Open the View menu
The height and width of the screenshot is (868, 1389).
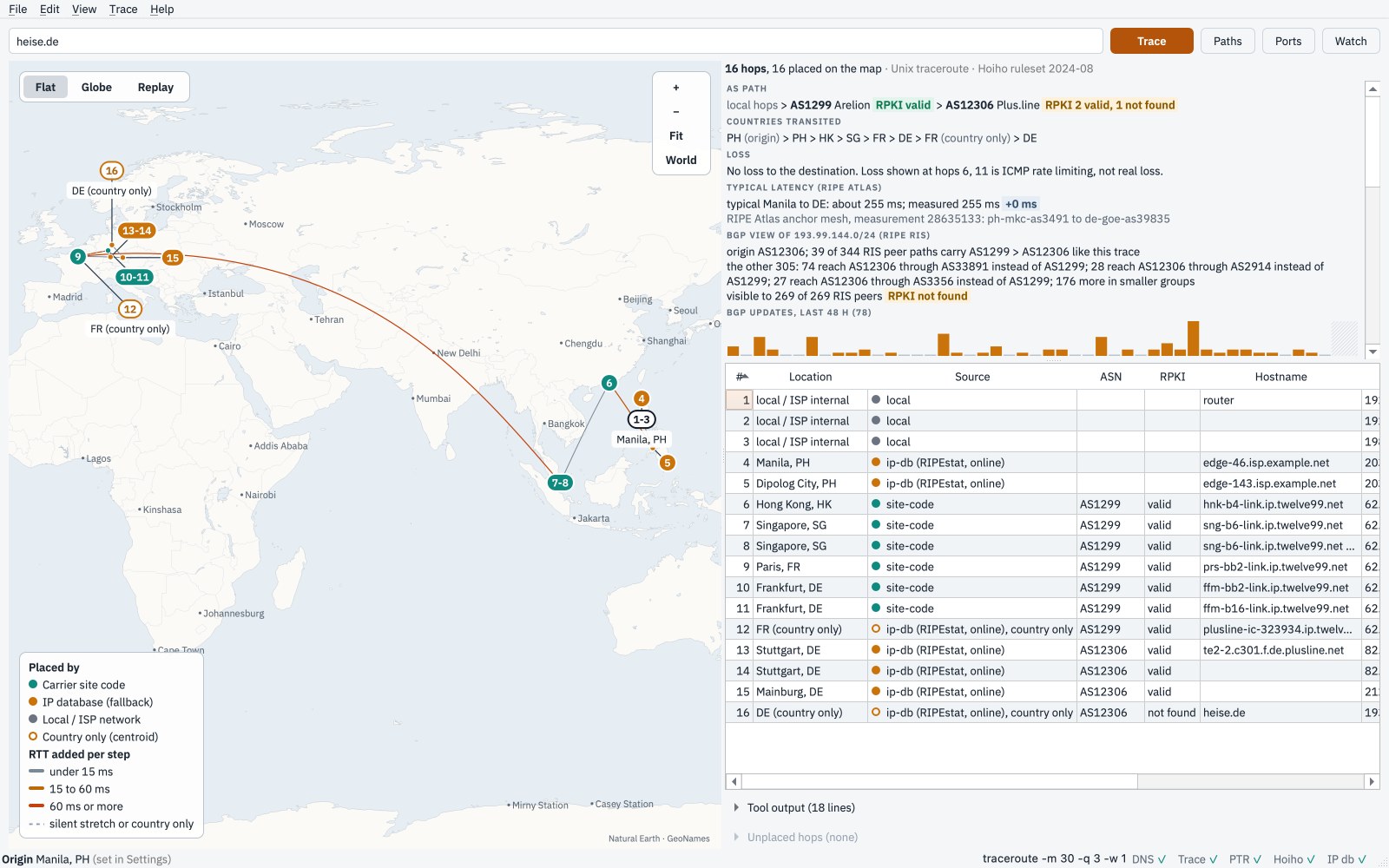tap(84, 10)
